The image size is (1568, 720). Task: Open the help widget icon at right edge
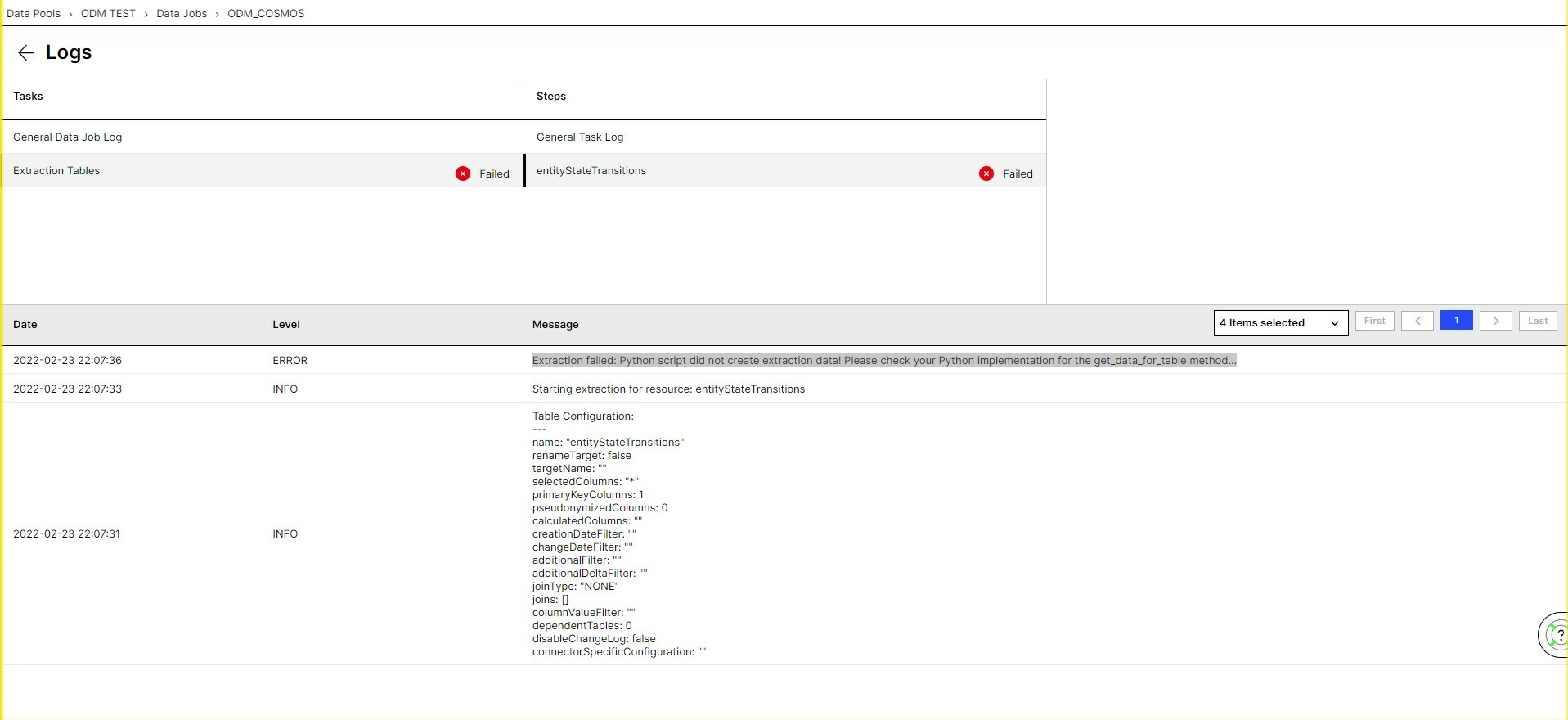pos(1554,634)
